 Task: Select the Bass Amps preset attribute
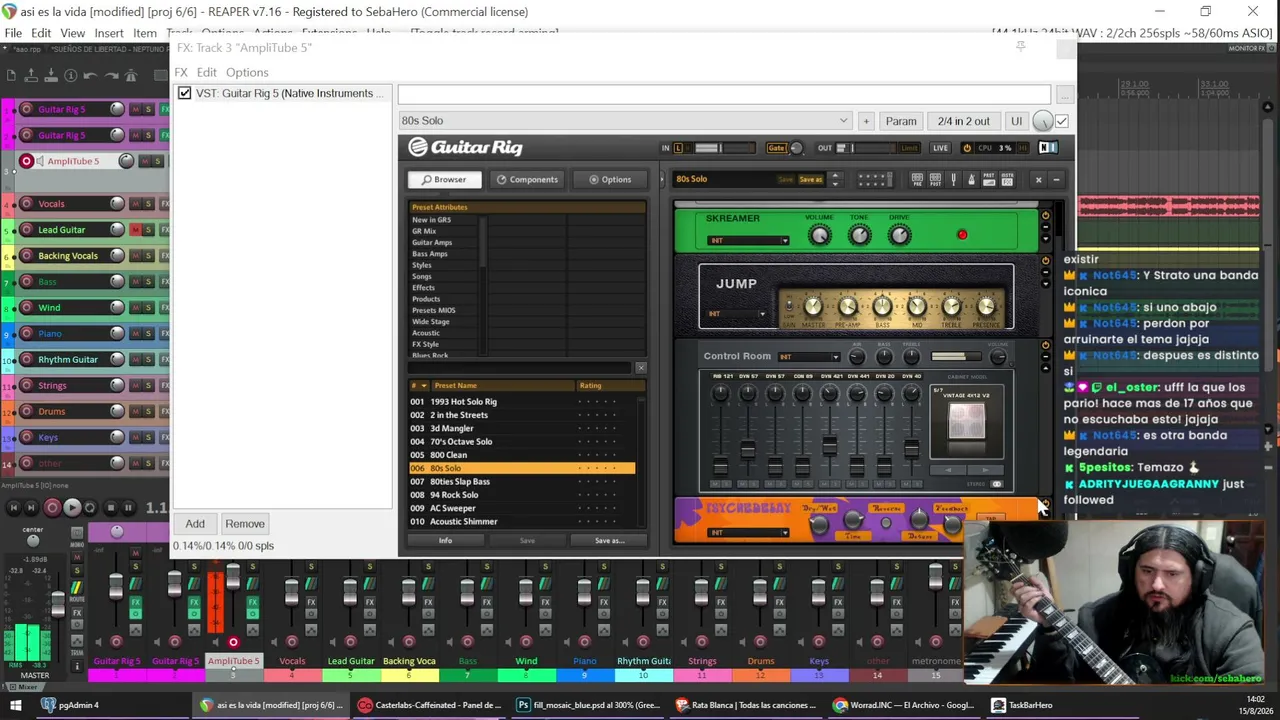430,254
